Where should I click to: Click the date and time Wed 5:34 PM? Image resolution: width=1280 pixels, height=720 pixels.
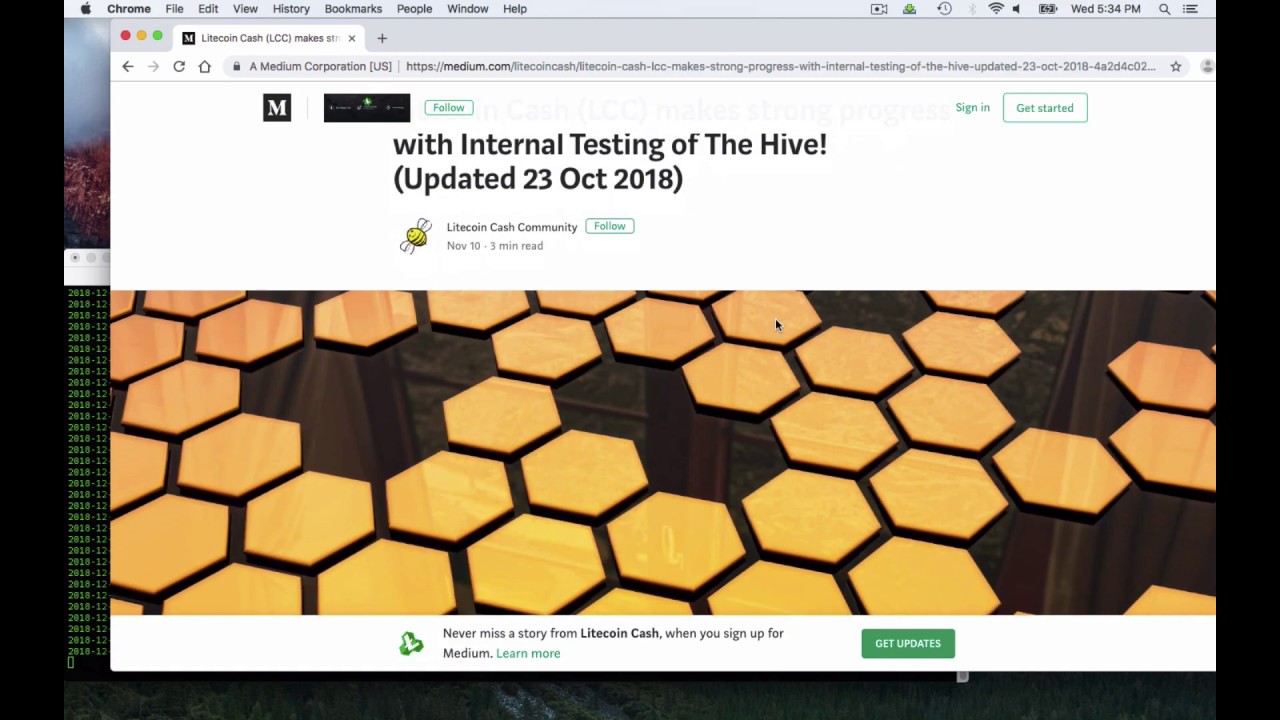1105,9
